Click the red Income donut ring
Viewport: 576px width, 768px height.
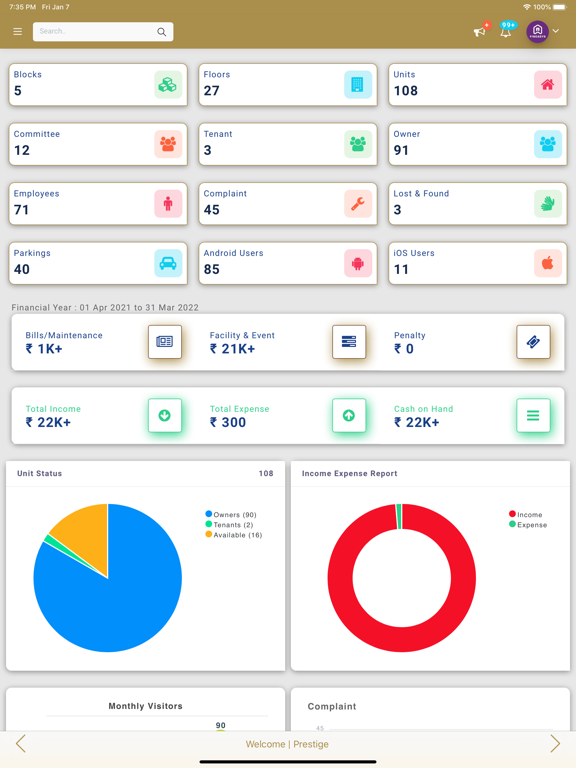tap(402, 640)
